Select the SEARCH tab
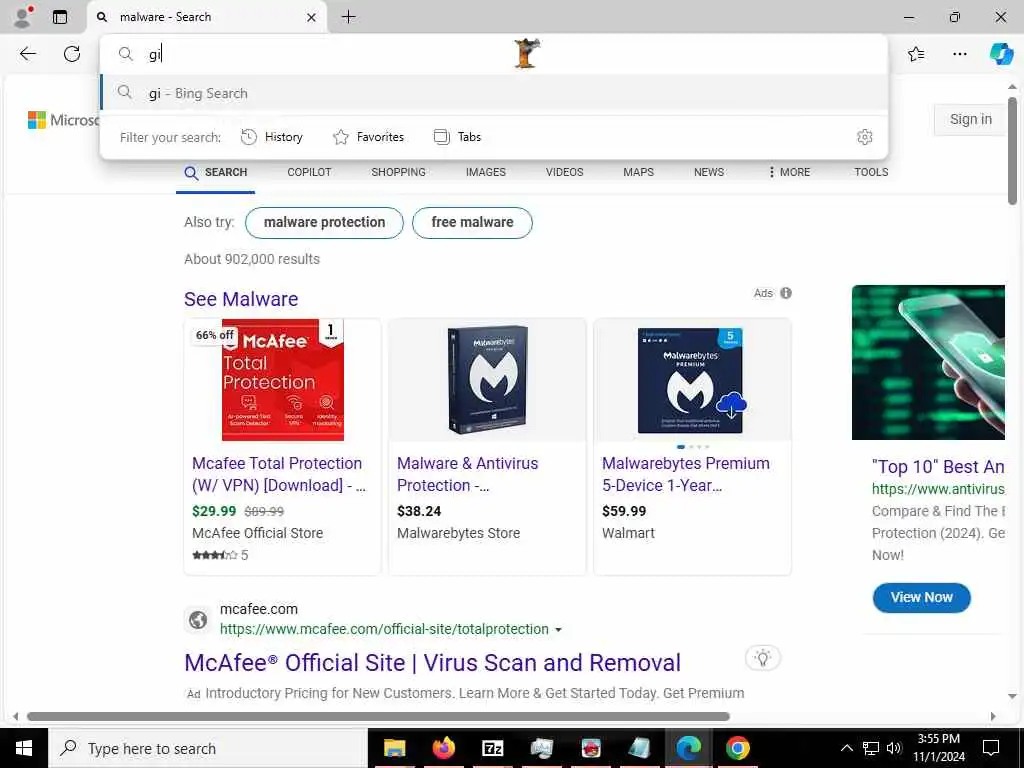Viewport: 1024px width, 768px height. click(216, 172)
